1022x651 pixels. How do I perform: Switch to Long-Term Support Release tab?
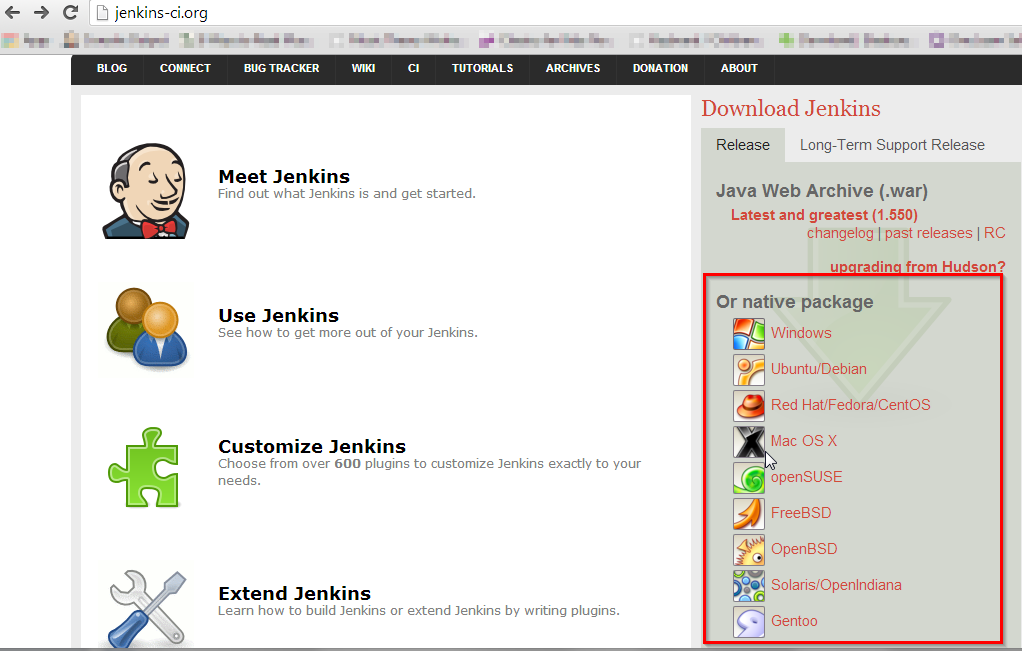click(x=892, y=145)
